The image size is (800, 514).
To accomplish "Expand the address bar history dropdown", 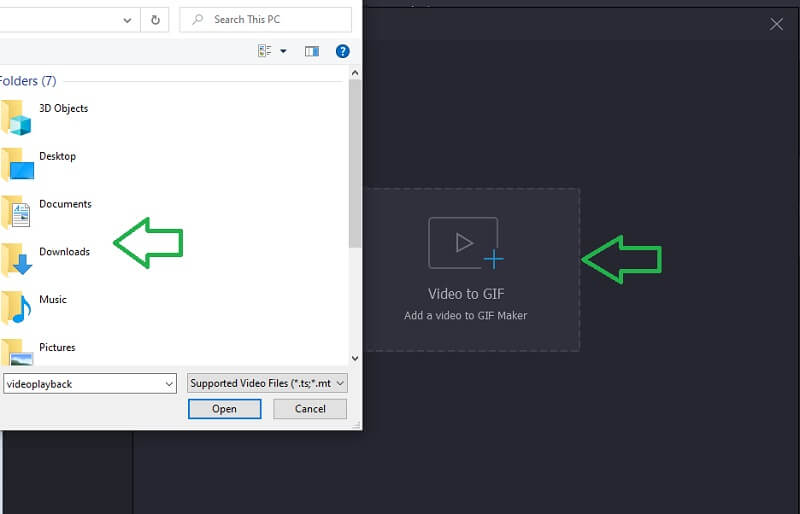I will coord(127,20).
